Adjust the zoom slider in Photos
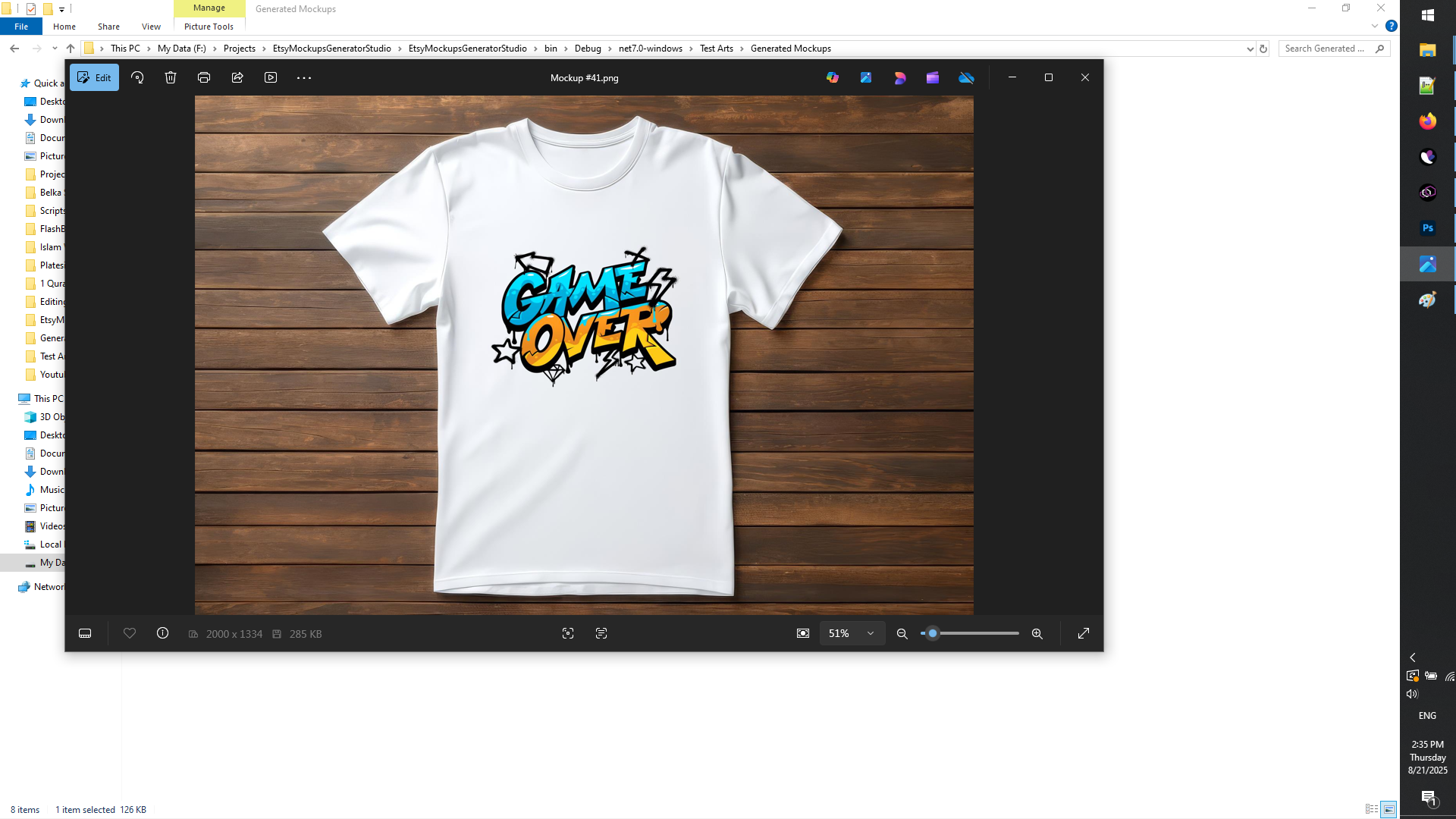The width and height of the screenshot is (1456, 819). coord(931,633)
